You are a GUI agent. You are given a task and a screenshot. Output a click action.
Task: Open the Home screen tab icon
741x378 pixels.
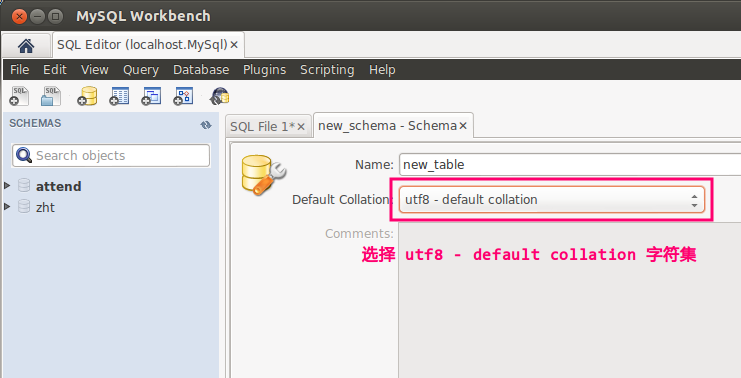26,46
